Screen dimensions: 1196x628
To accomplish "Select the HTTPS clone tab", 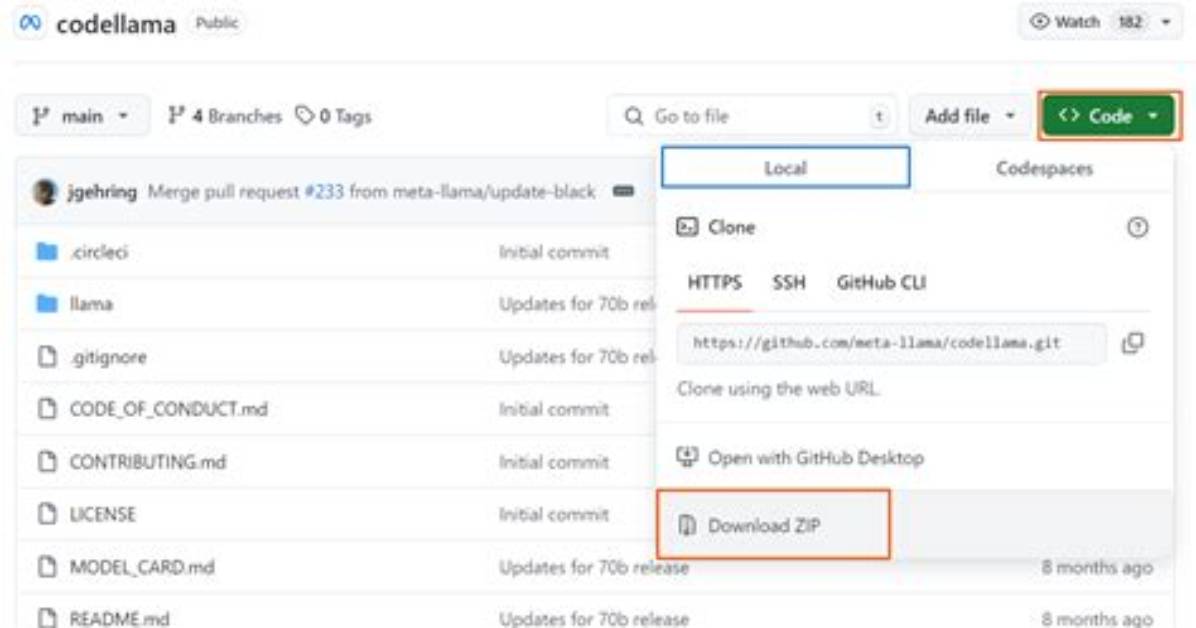I will [715, 283].
